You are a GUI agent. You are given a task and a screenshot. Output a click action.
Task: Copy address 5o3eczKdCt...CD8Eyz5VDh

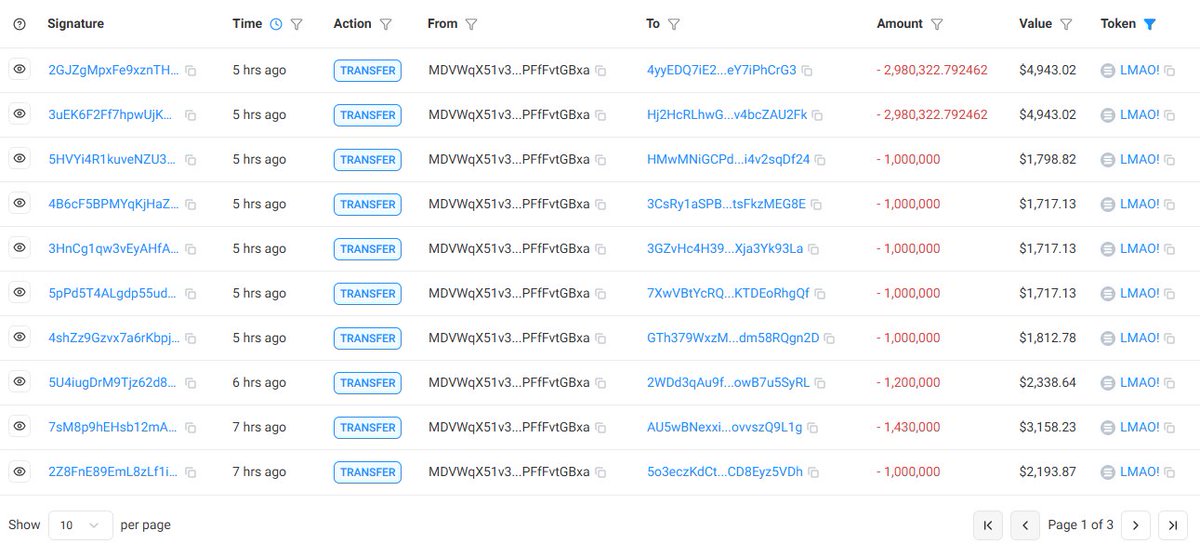(814, 472)
